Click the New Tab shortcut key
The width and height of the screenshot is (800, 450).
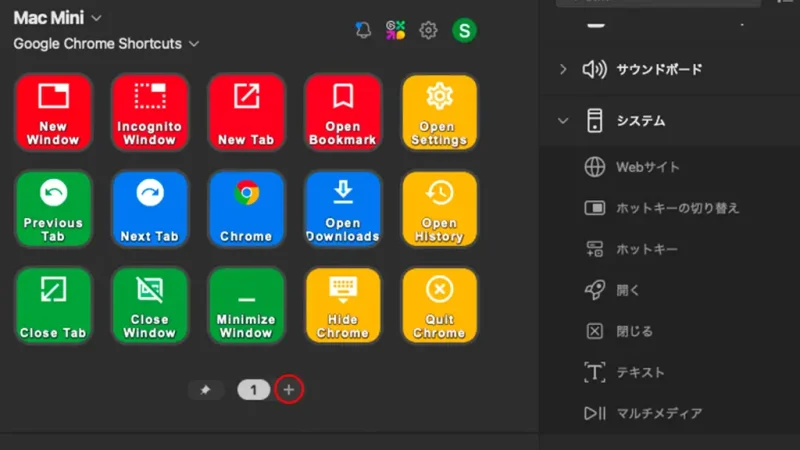[246, 112]
